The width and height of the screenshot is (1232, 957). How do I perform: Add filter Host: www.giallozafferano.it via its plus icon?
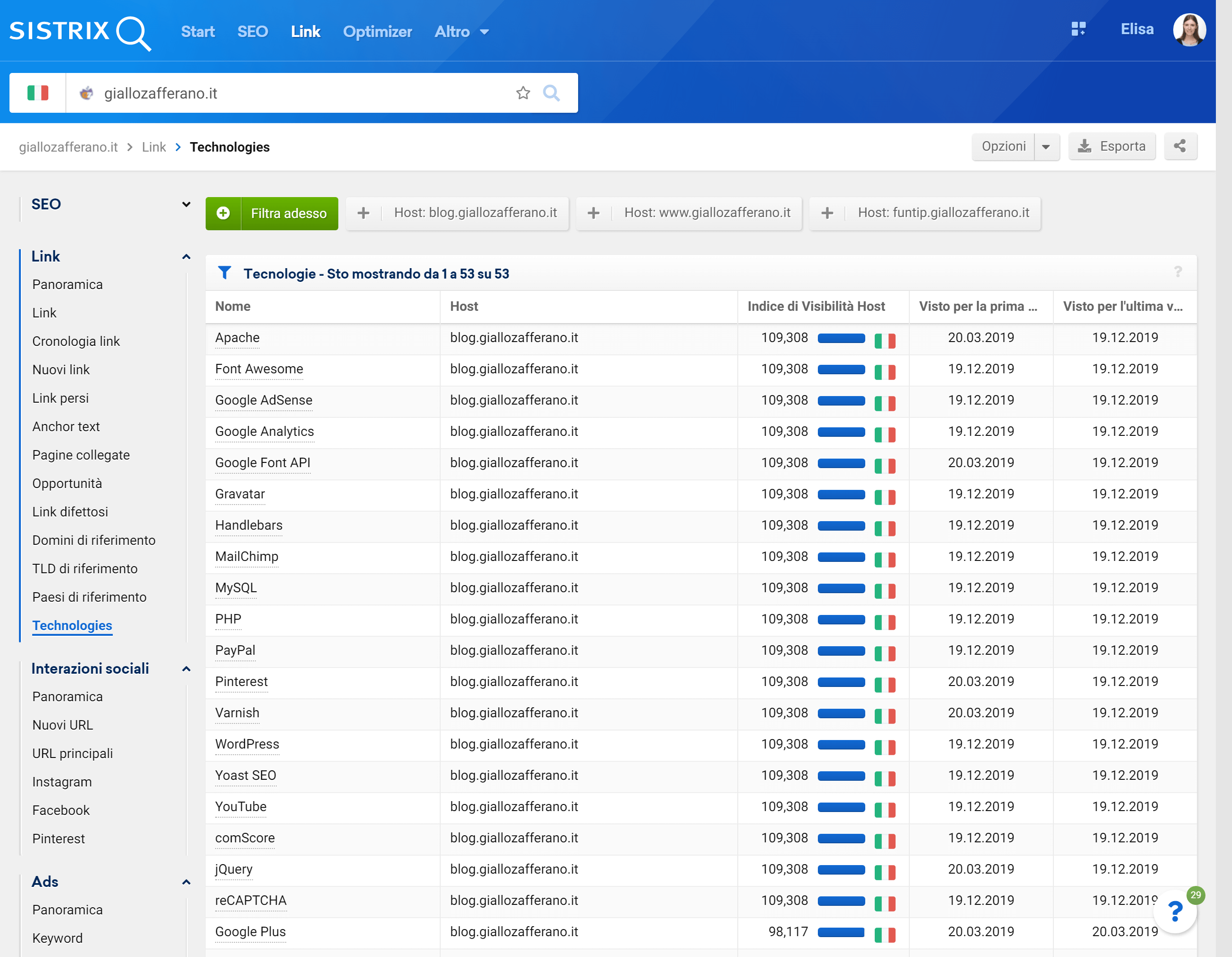593,213
